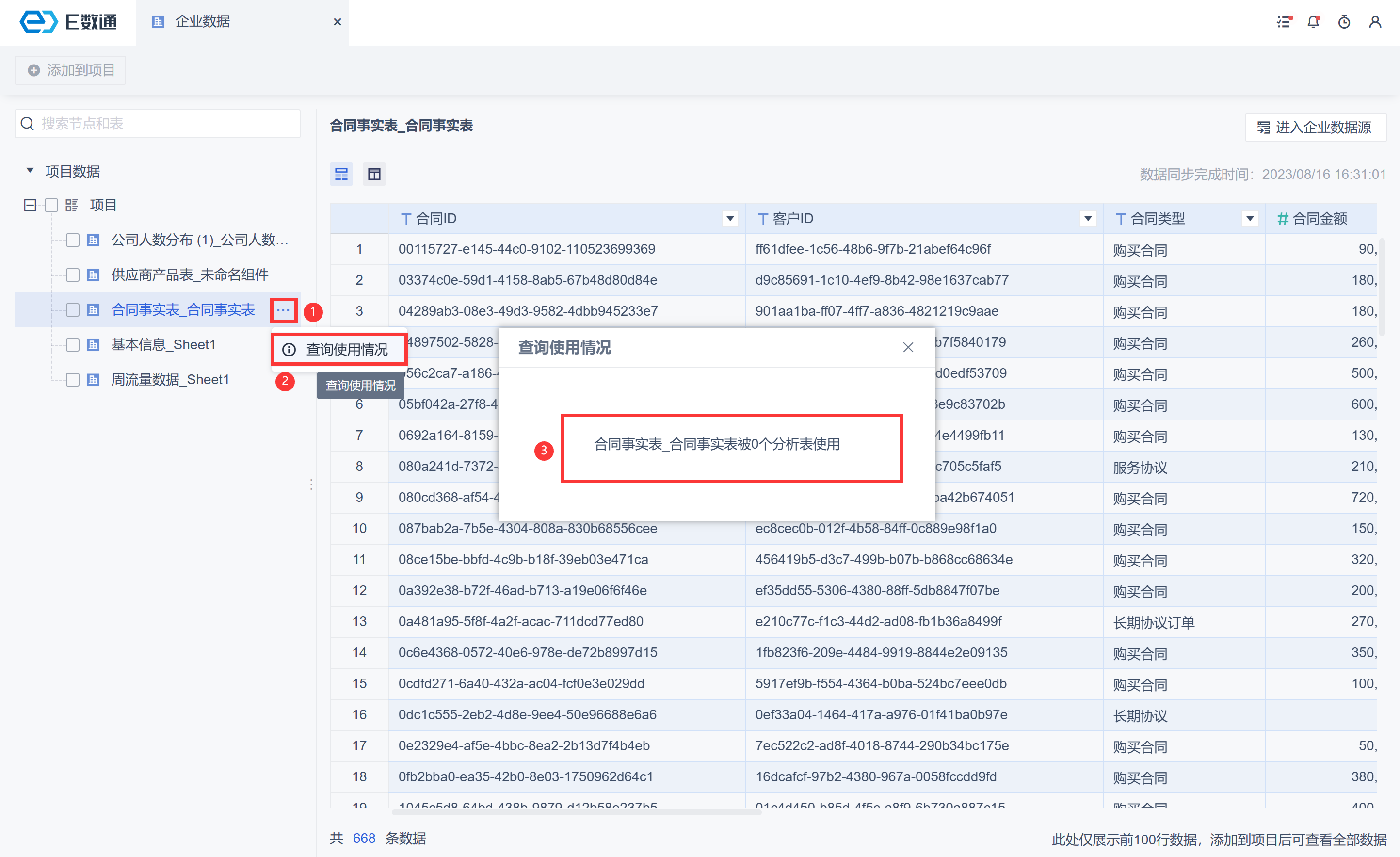Image resolution: width=1400 pixels, height=857 pixels.
Task: Collapse the 项目数据 section triangle
Action: click(30, 171)
